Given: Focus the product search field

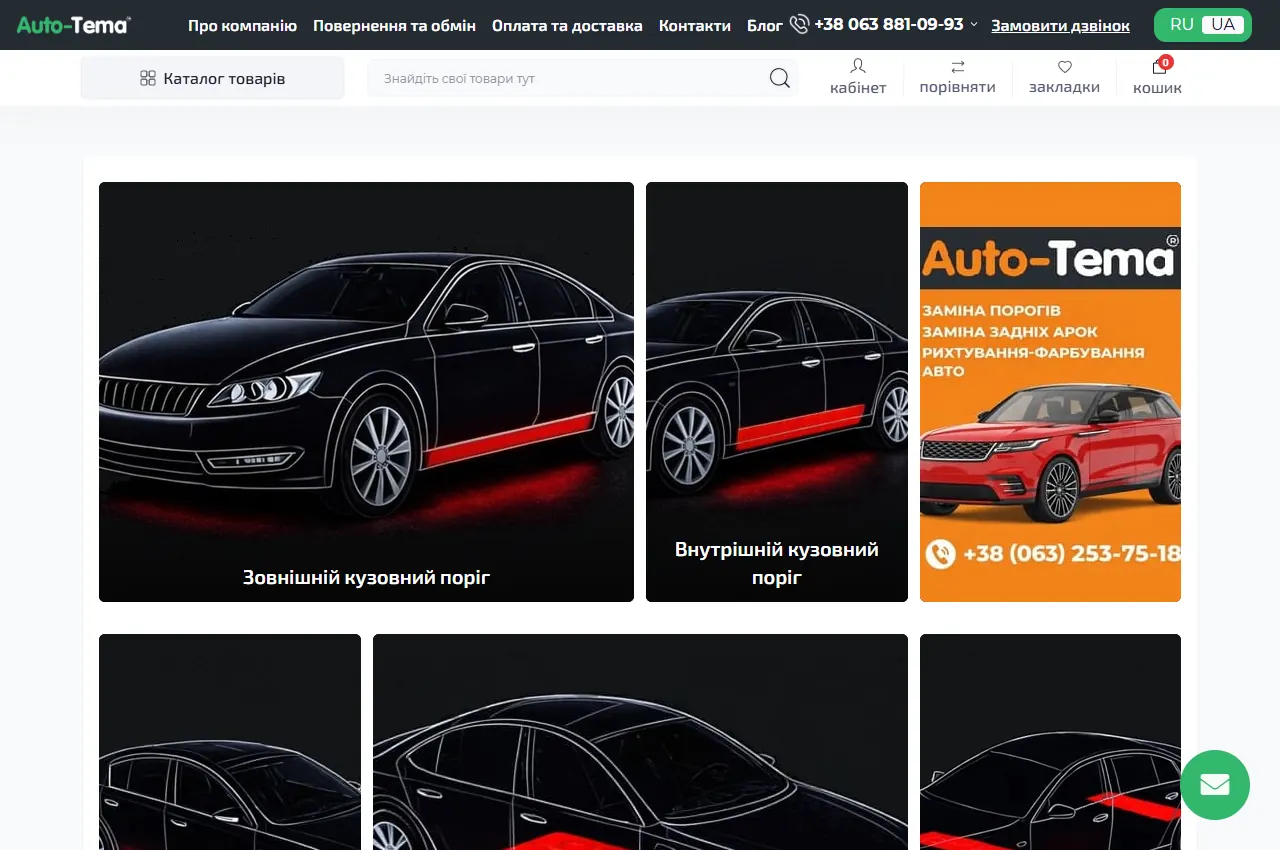Looking at the screenshot, I should [583, 78].
